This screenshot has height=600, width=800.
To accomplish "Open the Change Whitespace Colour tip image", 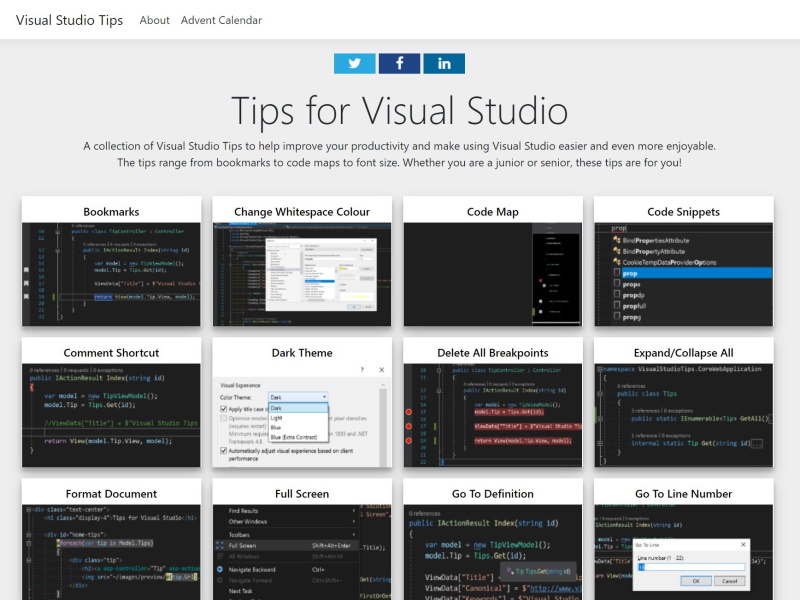I will 302,274.
